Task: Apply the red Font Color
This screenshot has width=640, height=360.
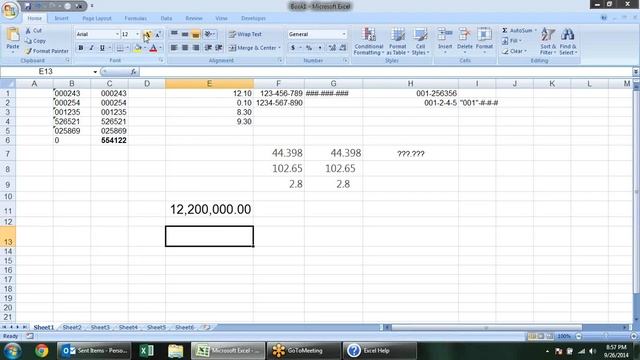Action: (153, 48)
